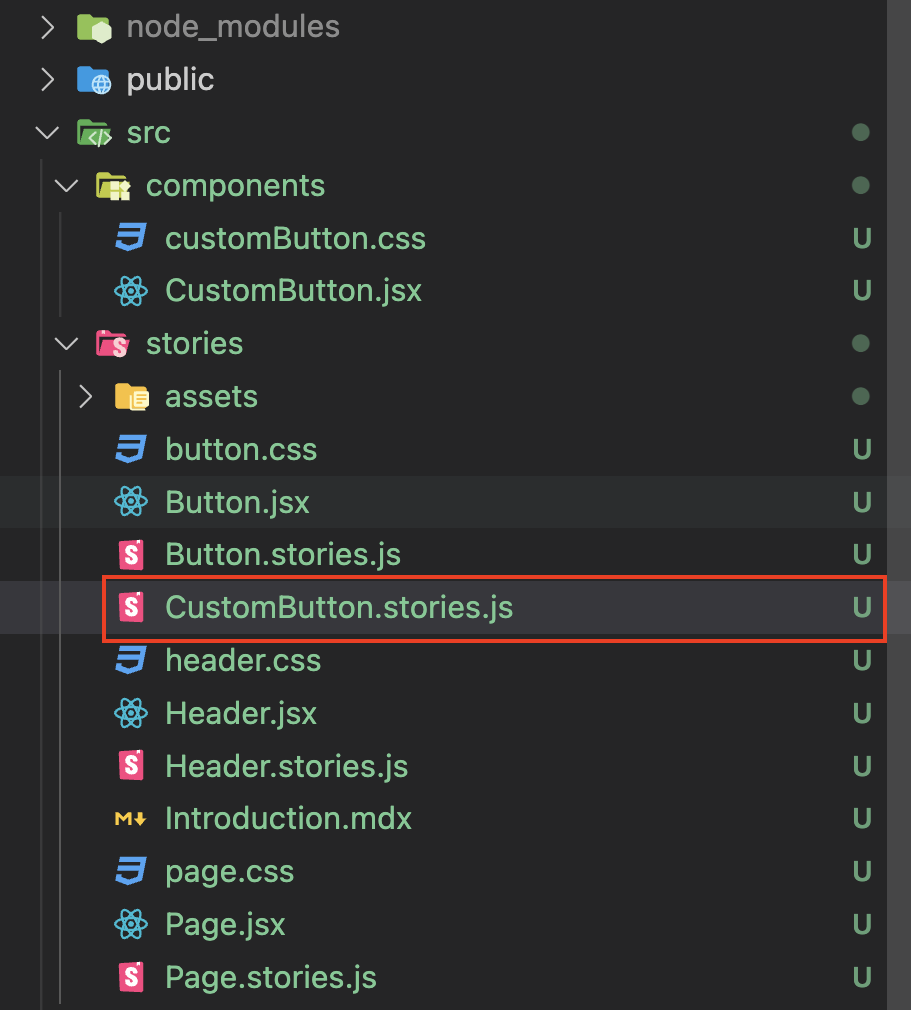The height and width of the screenshot is (1010, 911).
Task: Collapse the components folder
Action: click(67, 186)
